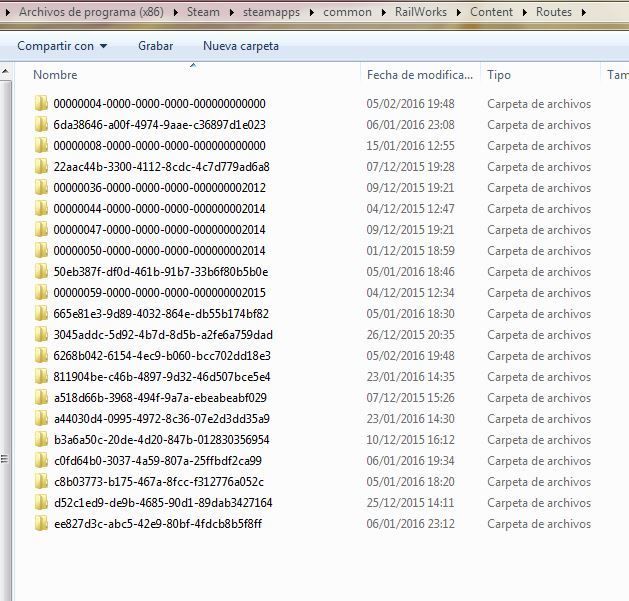The height and width of the screenshot is (601, 629).
Task: Click folder icon of 811904be-c46b-4897-9d32-46d507bce5e4
Action: coord(41,376)
